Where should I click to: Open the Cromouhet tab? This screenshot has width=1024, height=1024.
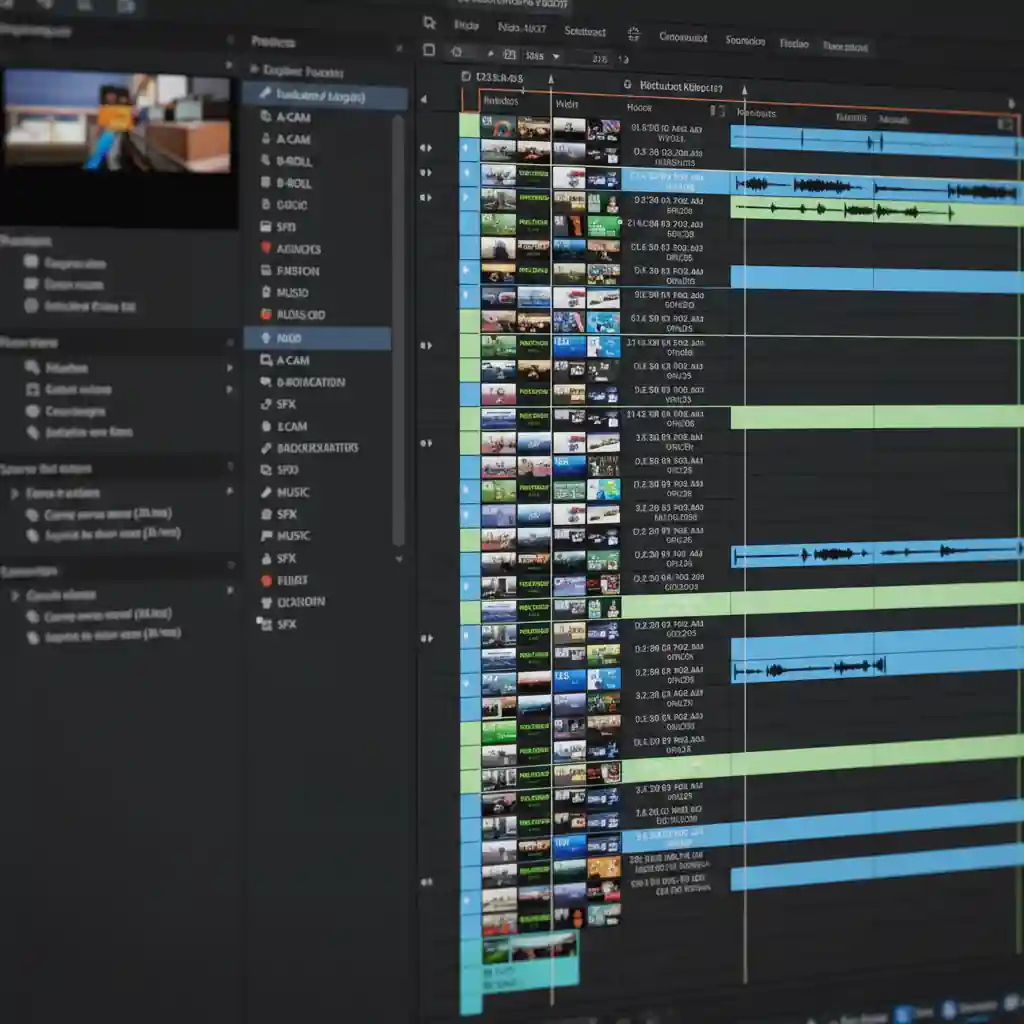683,37
